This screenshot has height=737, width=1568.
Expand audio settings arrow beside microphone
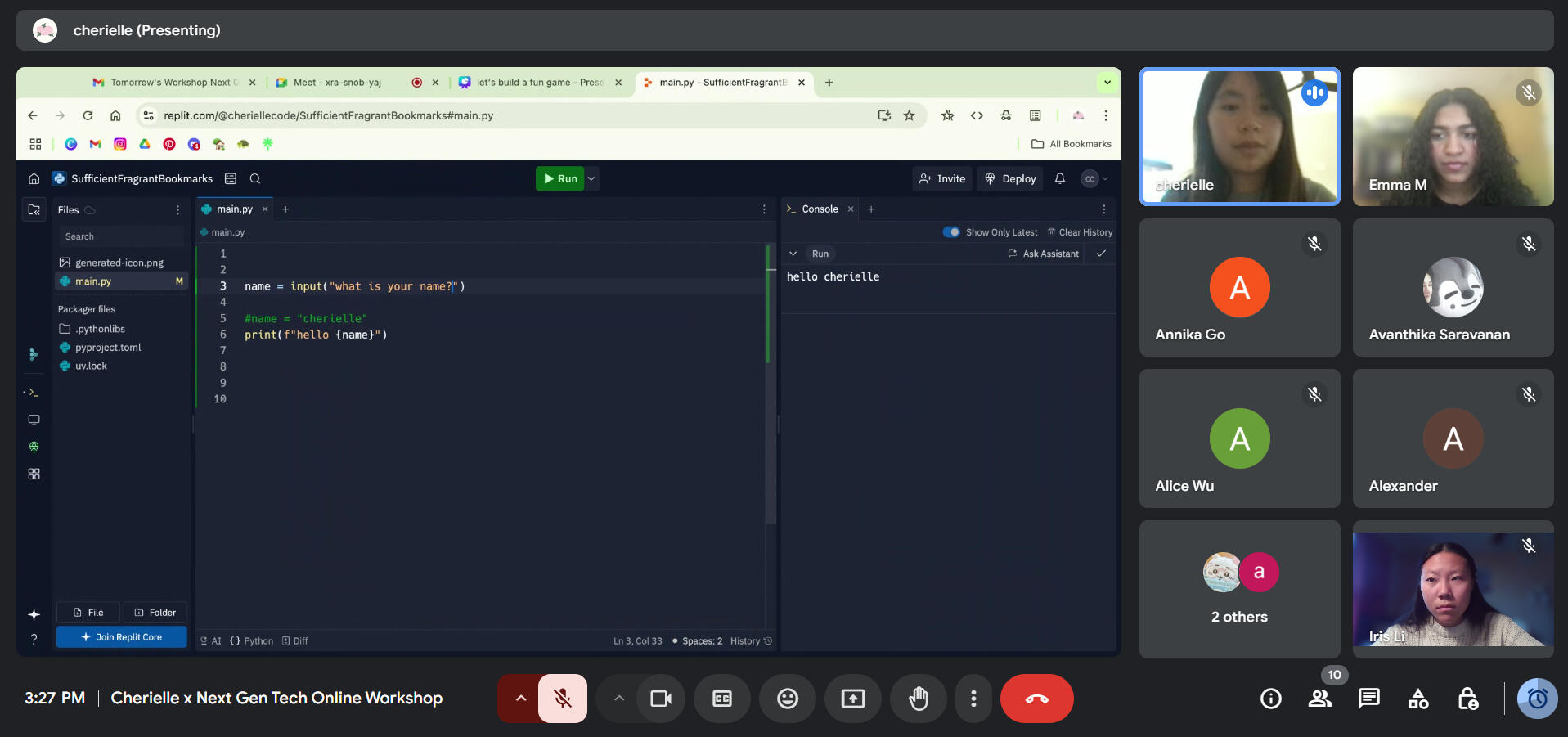pyautogui.click(x=520, y=699)
